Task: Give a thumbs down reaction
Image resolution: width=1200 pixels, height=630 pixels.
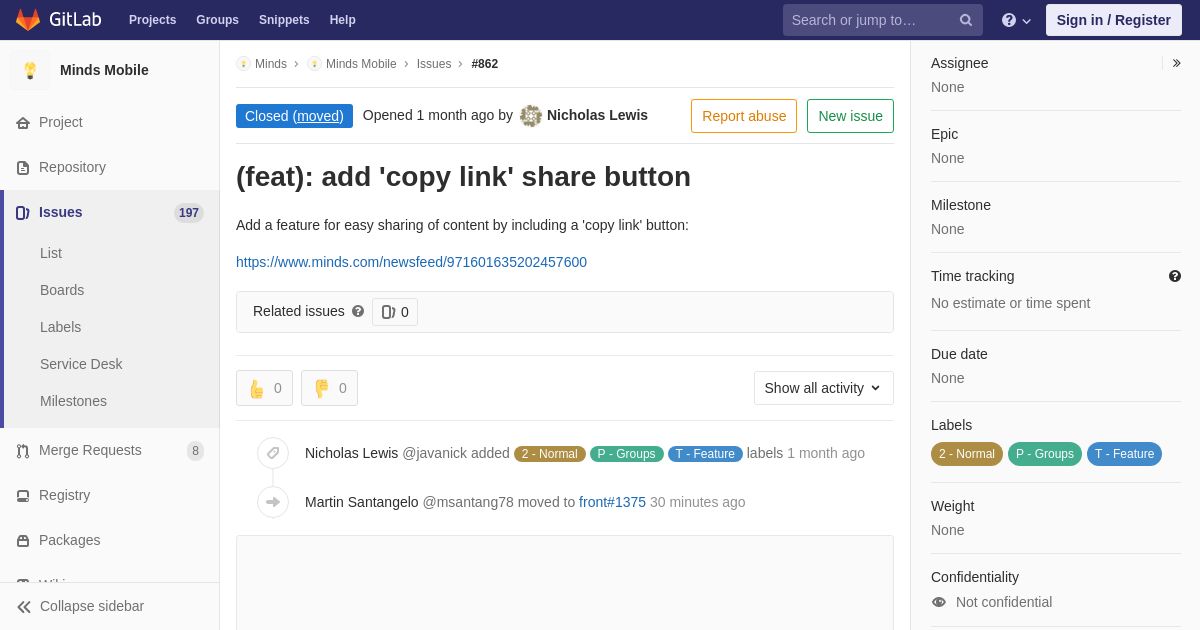Action: (329, 388)
